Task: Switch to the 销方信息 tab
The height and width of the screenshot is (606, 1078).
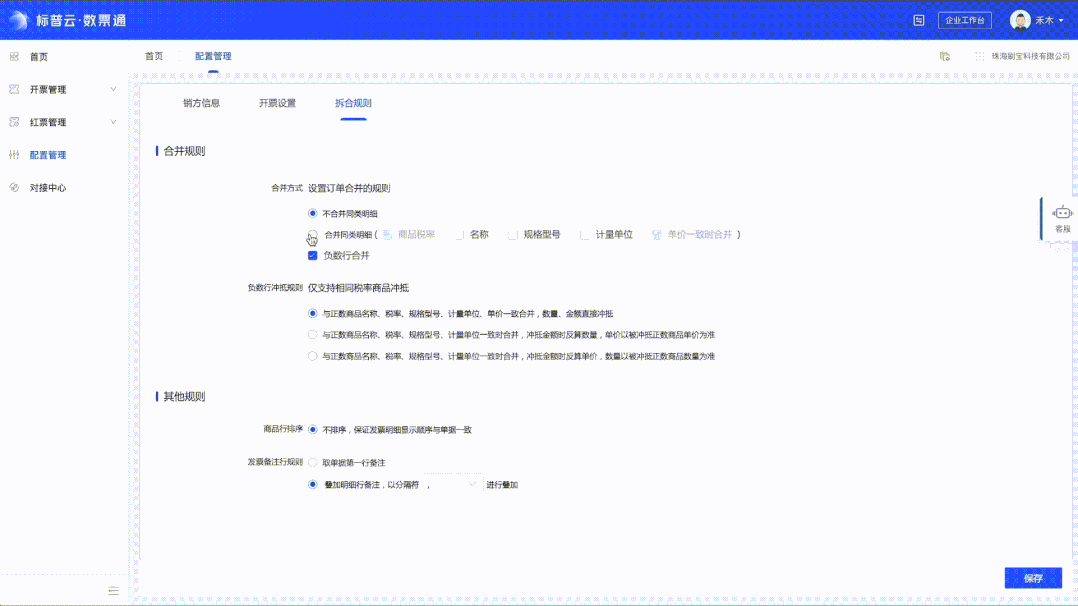Action: [201, 103]
